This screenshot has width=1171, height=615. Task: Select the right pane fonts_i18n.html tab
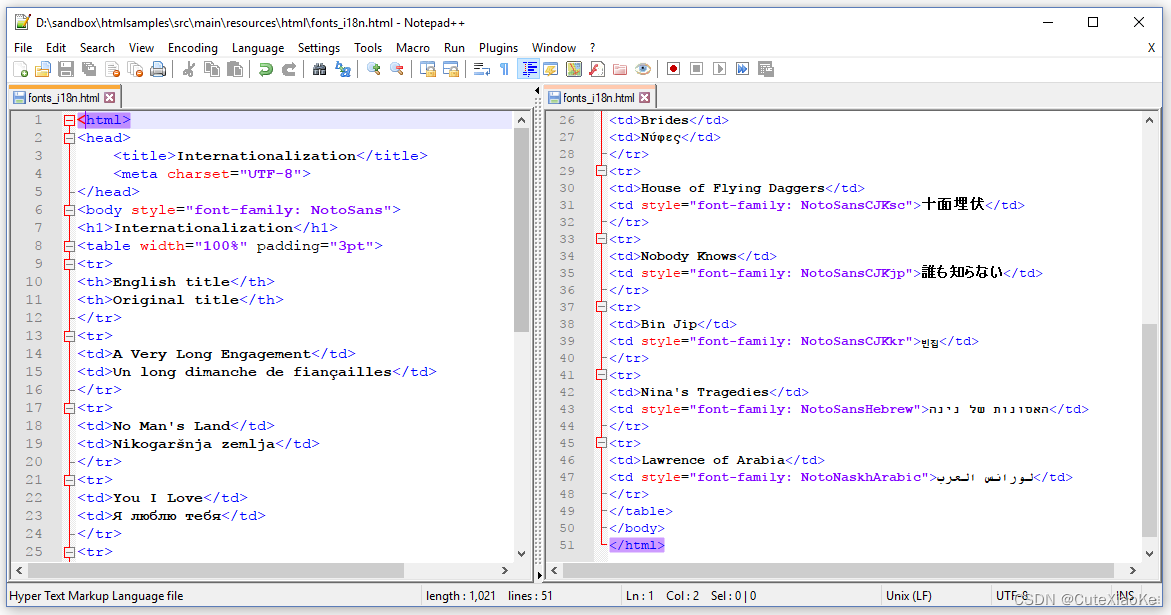[x=599, y=98]
